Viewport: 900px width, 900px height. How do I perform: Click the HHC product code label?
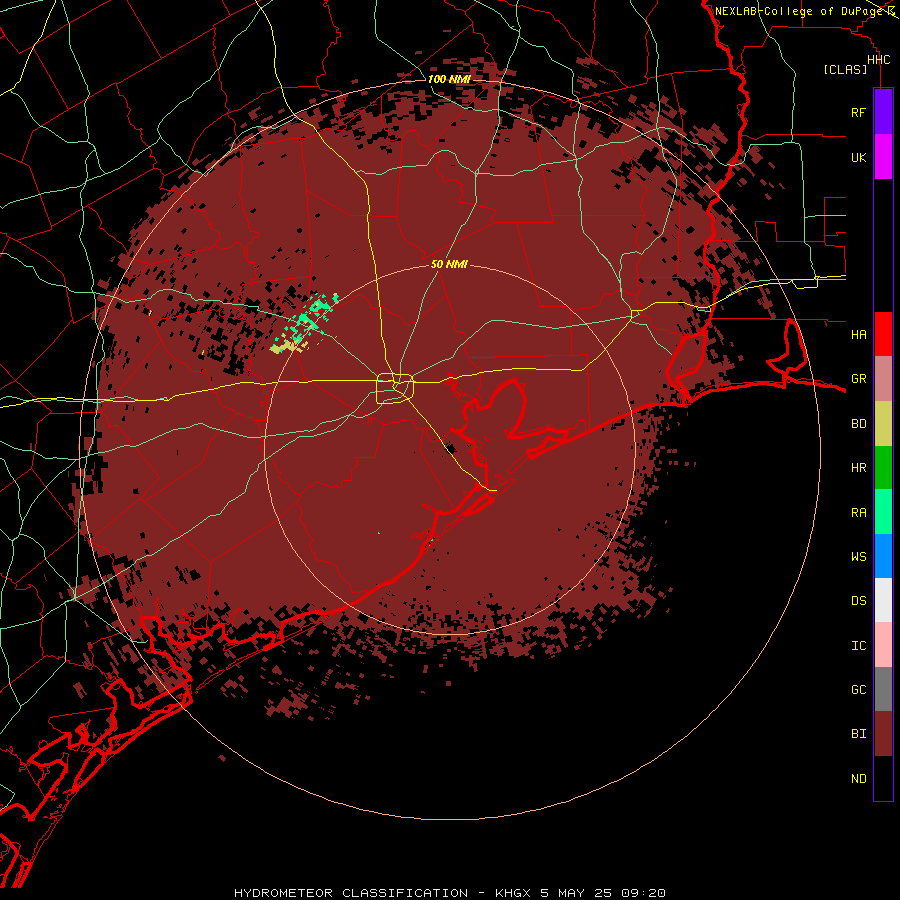pyautogui.click(x=879, y=60)
